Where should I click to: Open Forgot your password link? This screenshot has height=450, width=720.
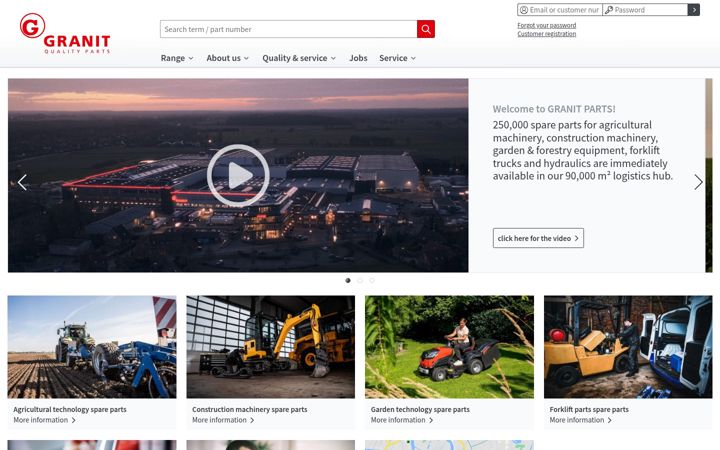tap(546, 25)
